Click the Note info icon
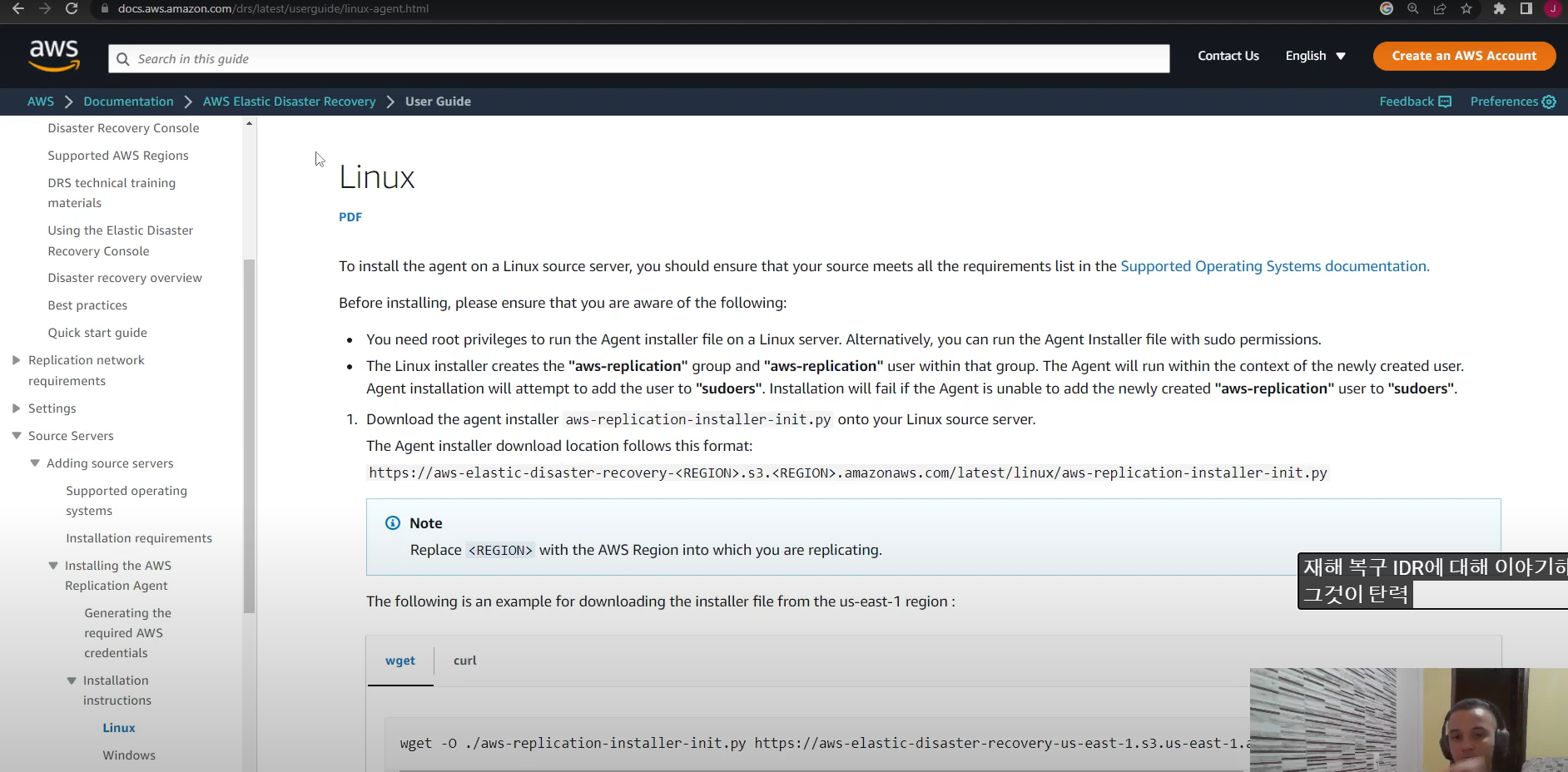Screen dimensions: 1568x772 click(393, 523)
